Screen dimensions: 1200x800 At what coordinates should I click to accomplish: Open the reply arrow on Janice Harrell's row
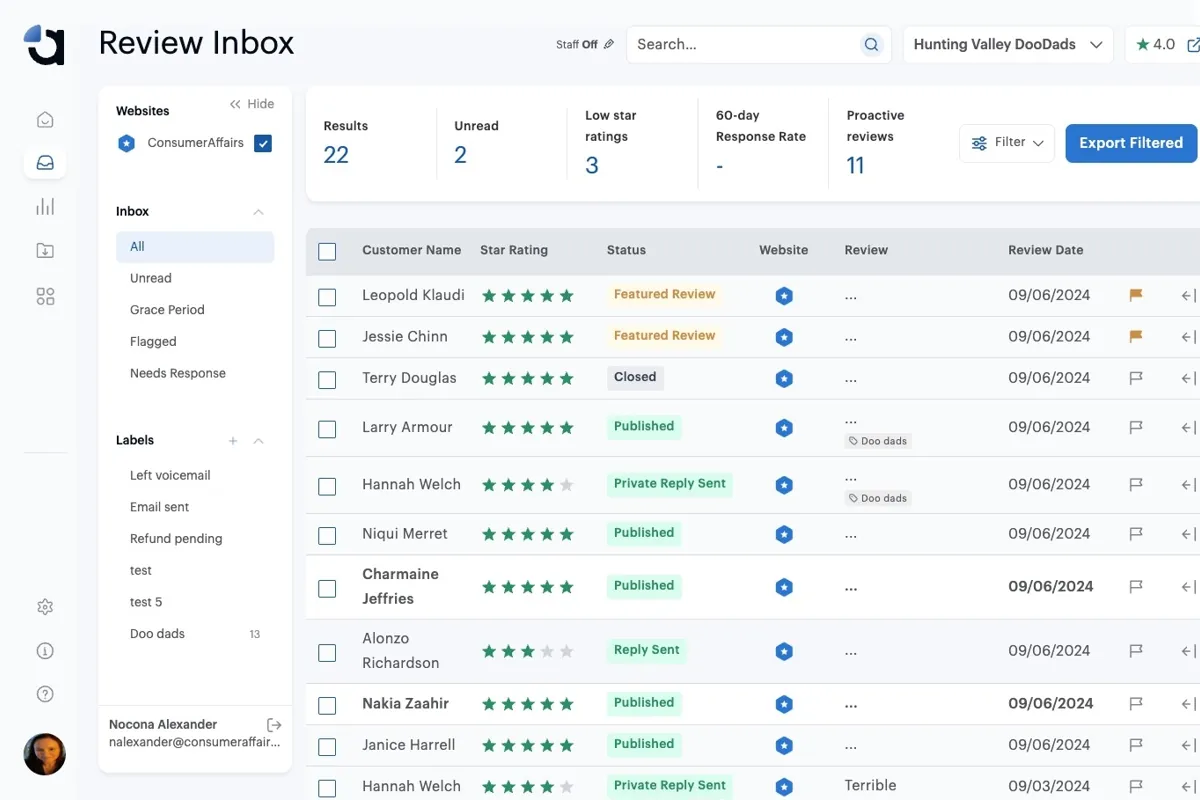click(x=1188, y=745)
